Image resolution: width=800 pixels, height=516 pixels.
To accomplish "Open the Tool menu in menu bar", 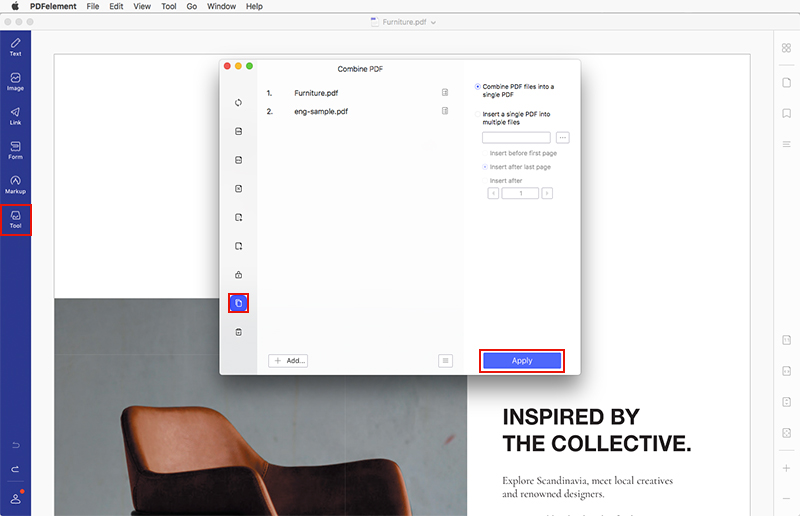I will click(x=169, y=6).
